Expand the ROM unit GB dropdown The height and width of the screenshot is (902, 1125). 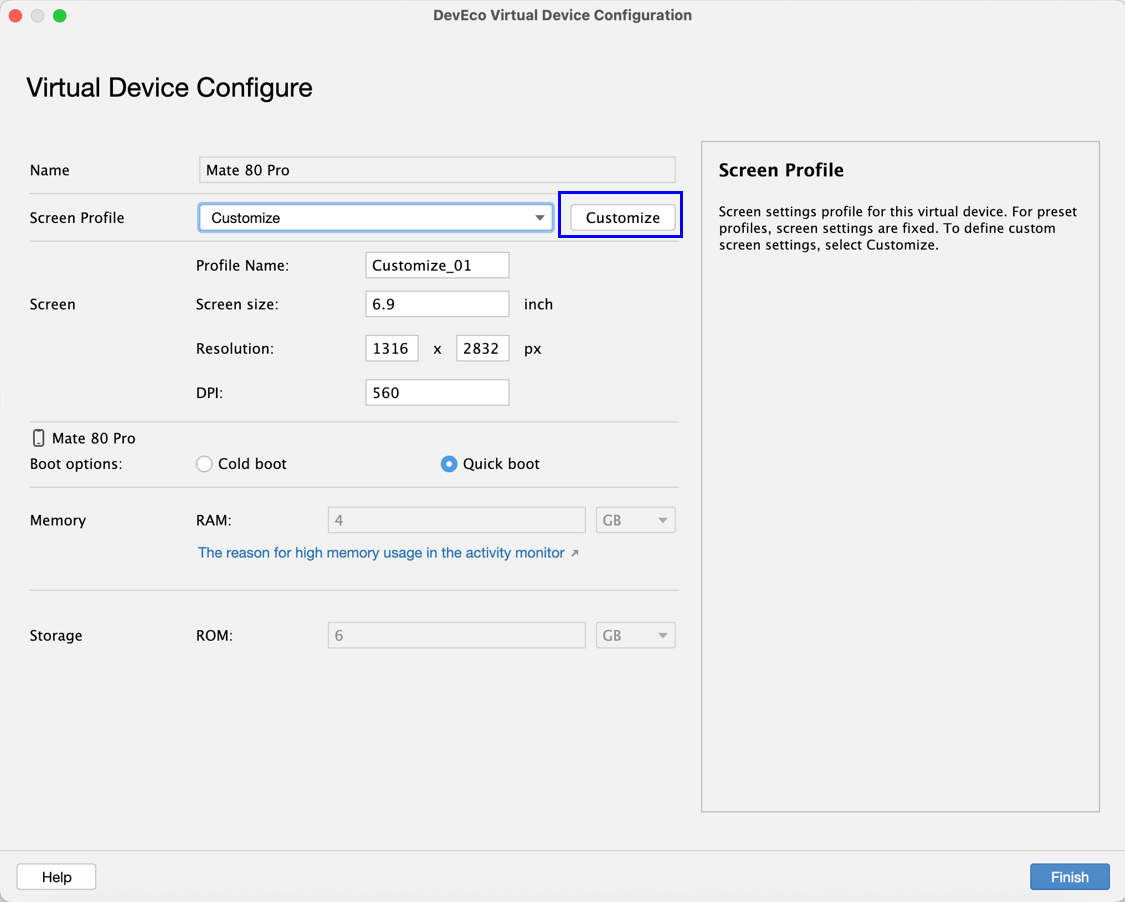click(x=635, y=636)
